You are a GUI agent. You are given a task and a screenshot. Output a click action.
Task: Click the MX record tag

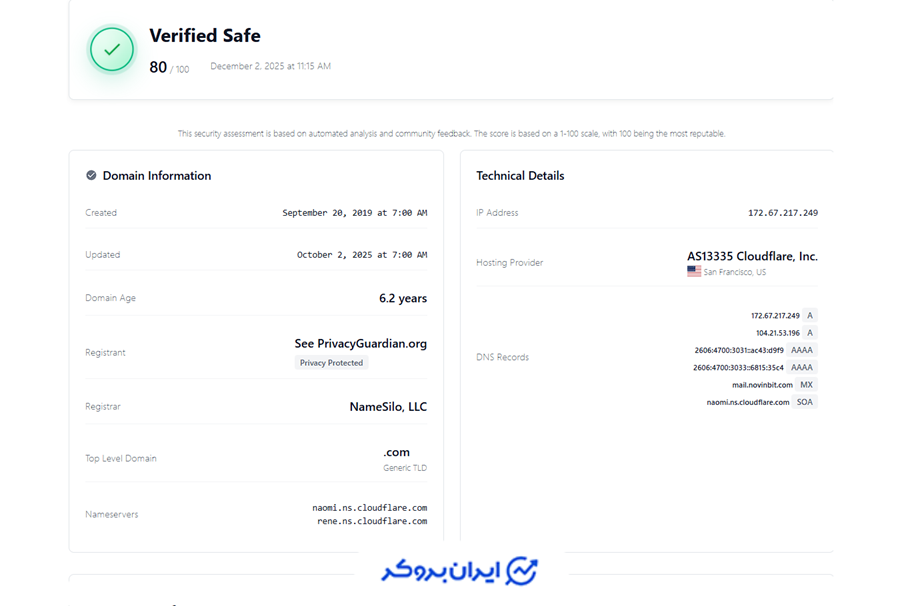[x=806, y=384]
